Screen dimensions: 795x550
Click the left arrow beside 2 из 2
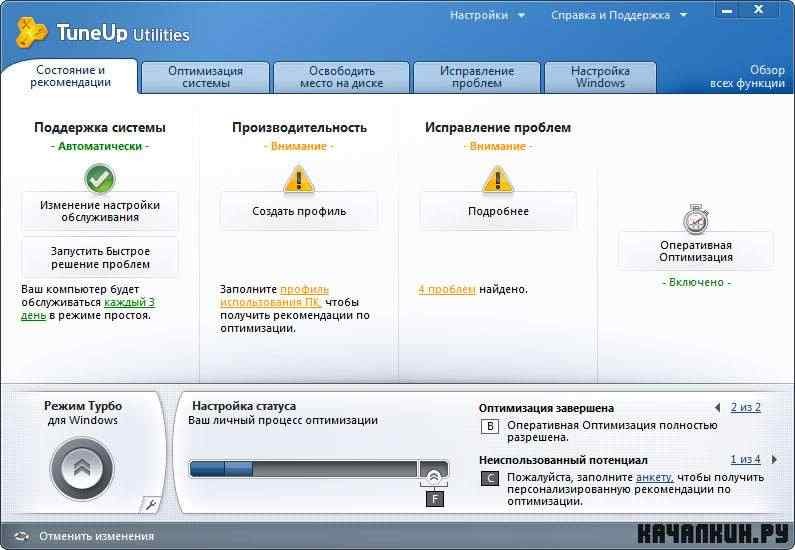pos(717,407)
